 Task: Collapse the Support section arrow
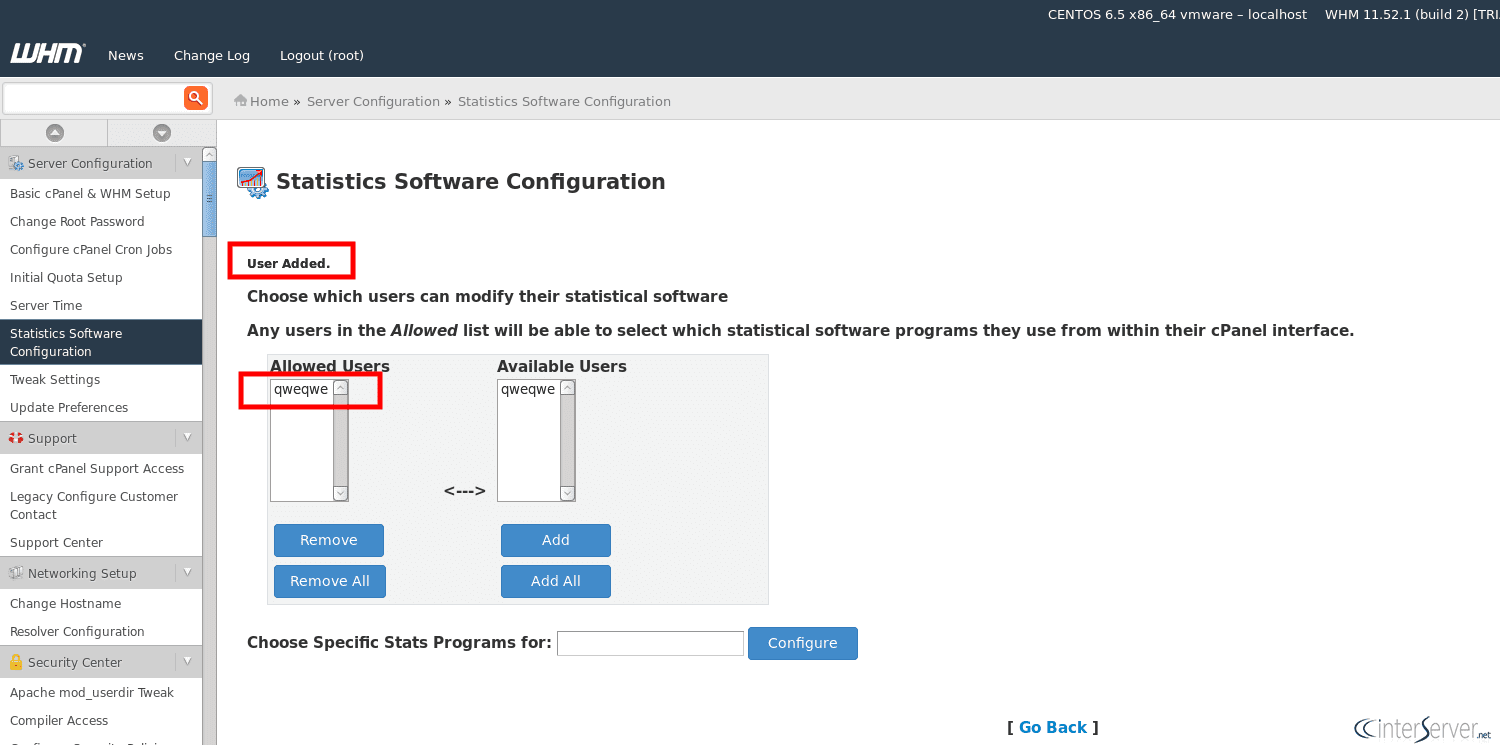tap(187, 437)
